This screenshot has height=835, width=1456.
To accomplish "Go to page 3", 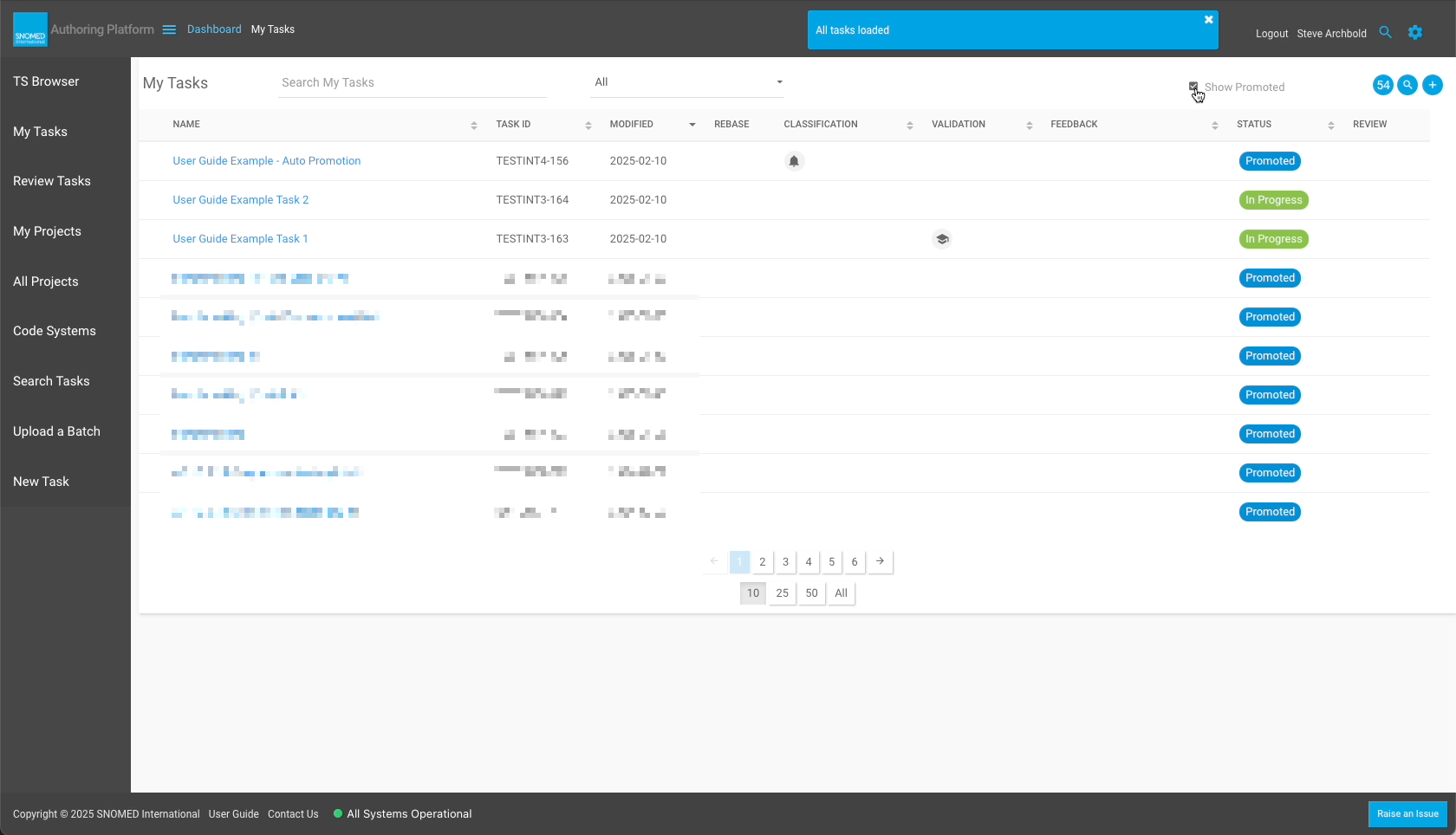I will pyautogui.click(x=786, y=562).
